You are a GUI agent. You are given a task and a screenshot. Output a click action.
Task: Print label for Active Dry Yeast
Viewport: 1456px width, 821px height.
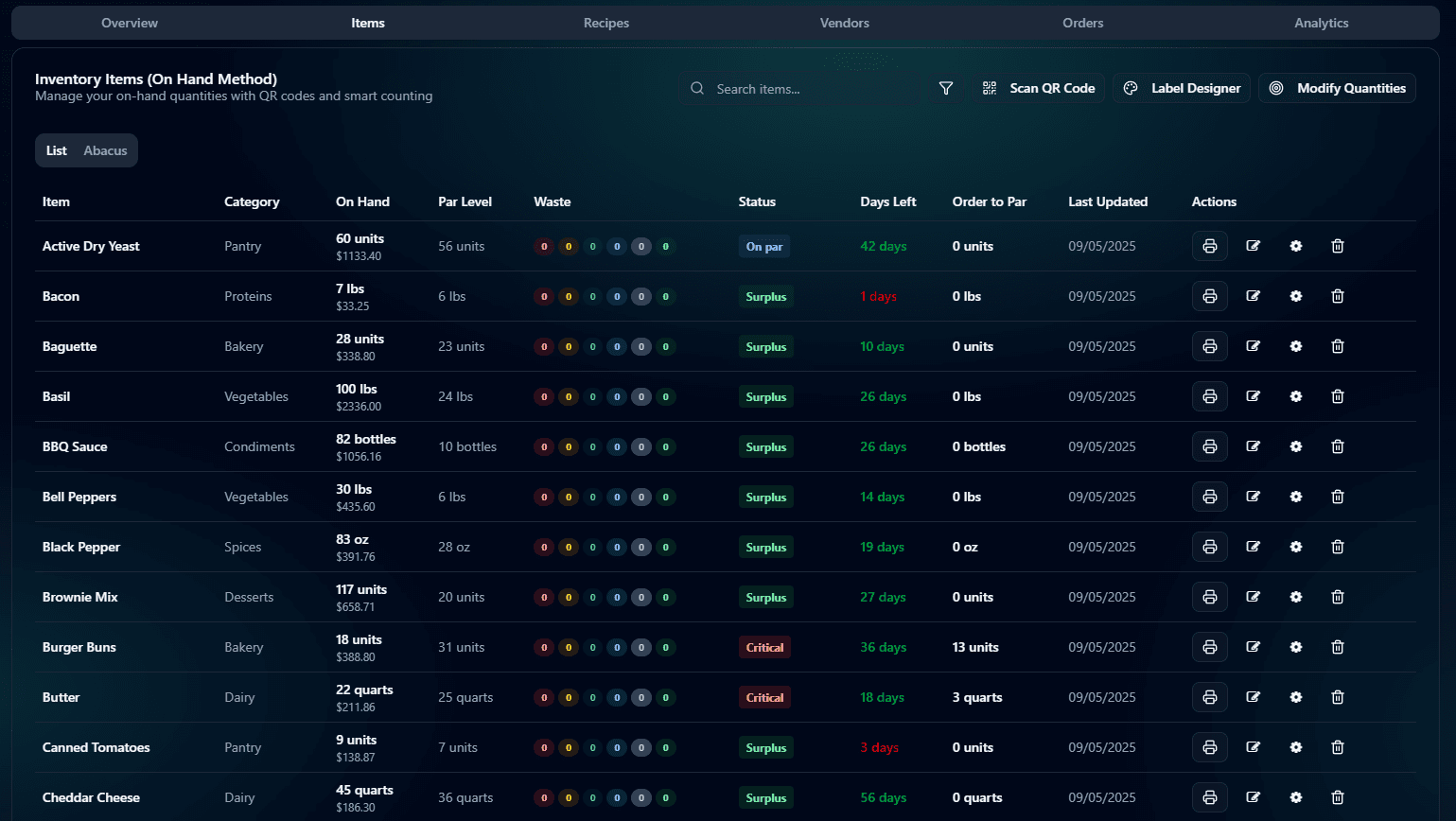click(1209, 246)
